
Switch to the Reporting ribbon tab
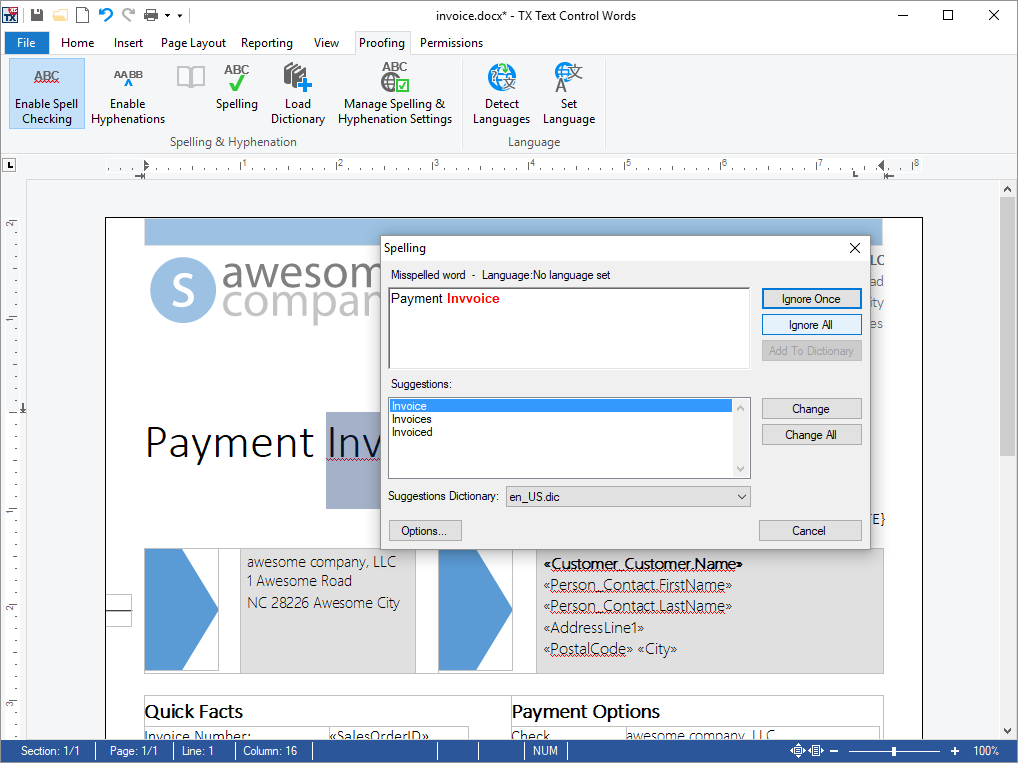coord(266,43)
